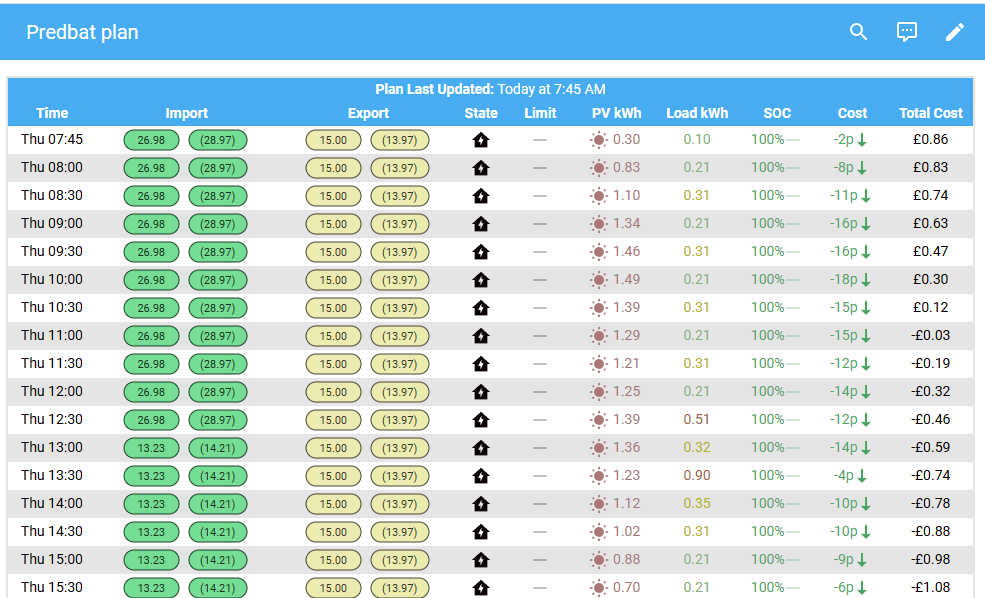Click the Cost column header
Viewport: 985px width, 598px height.
pos(852,113)
